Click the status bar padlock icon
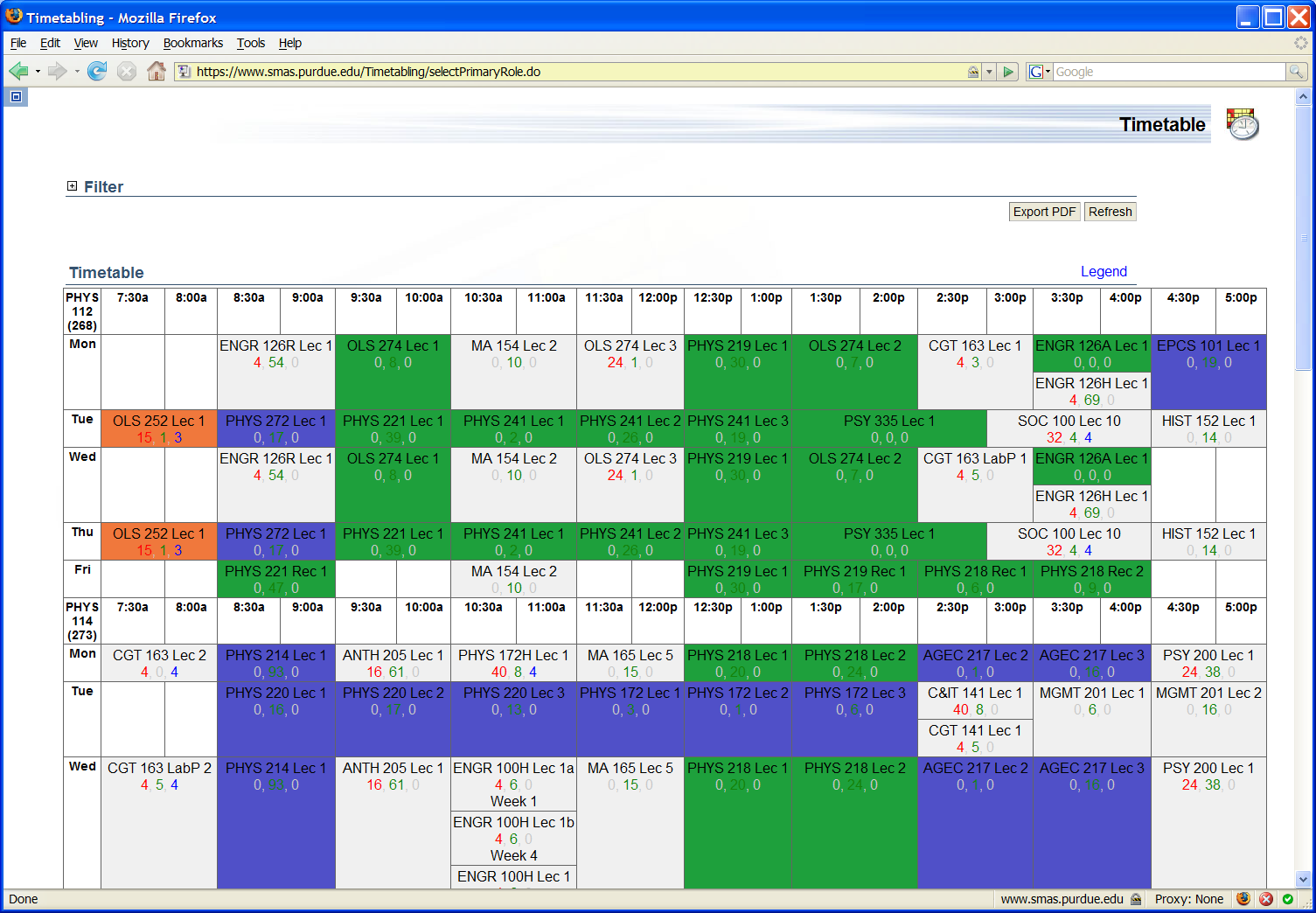Viewport: 1316px width, 913px height. pos(1136,899)
